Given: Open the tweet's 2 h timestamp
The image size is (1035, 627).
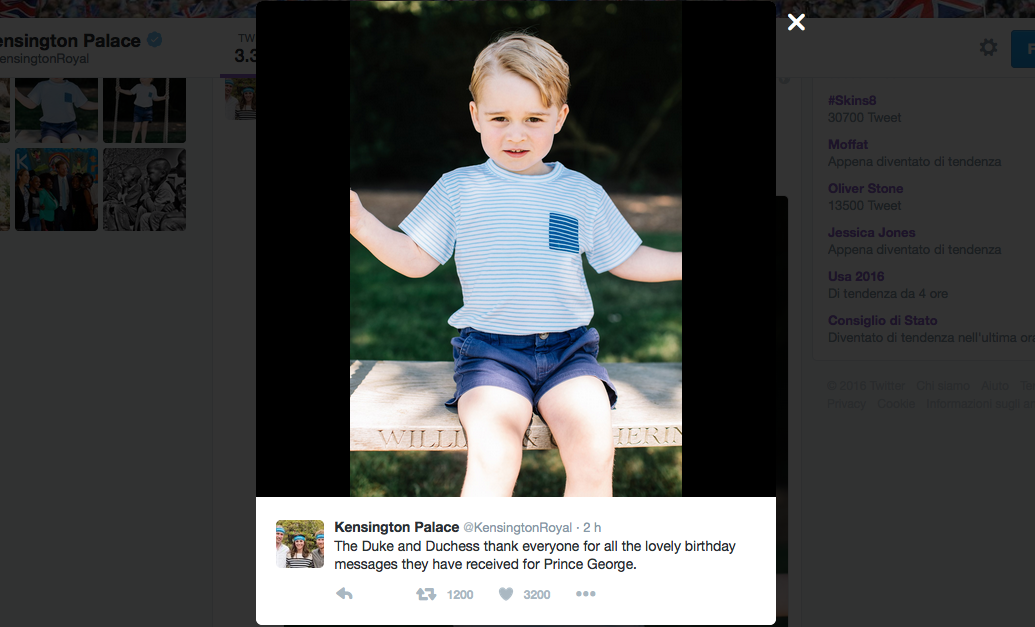Looking at the screenshot, I should [592, 527].
